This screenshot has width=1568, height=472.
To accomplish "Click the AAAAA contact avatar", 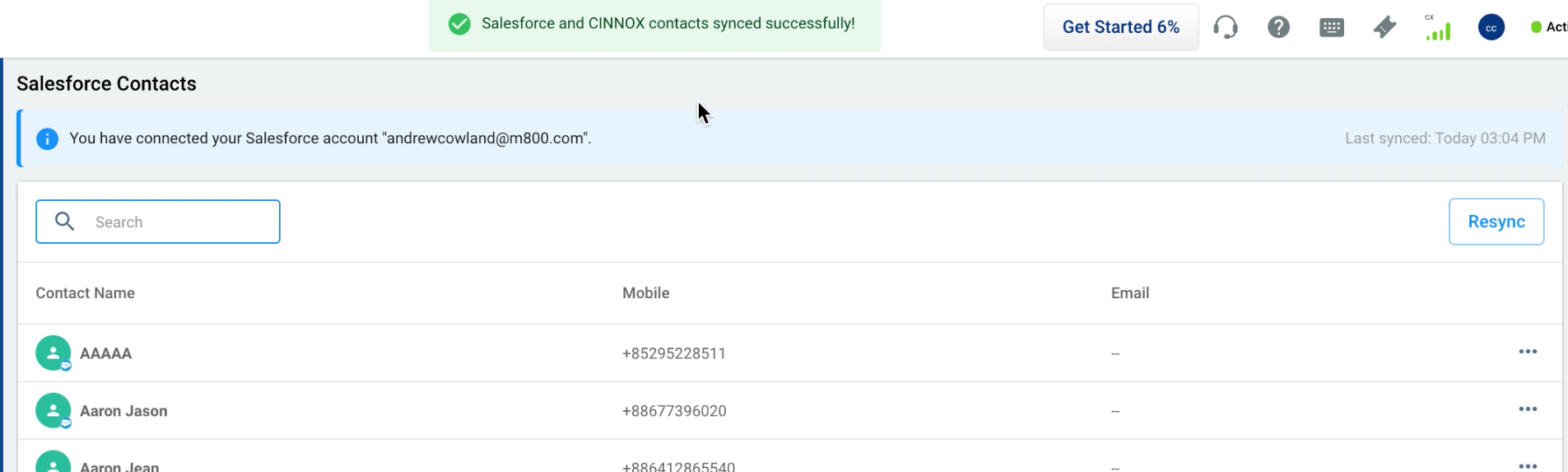I will click(53, 353).
